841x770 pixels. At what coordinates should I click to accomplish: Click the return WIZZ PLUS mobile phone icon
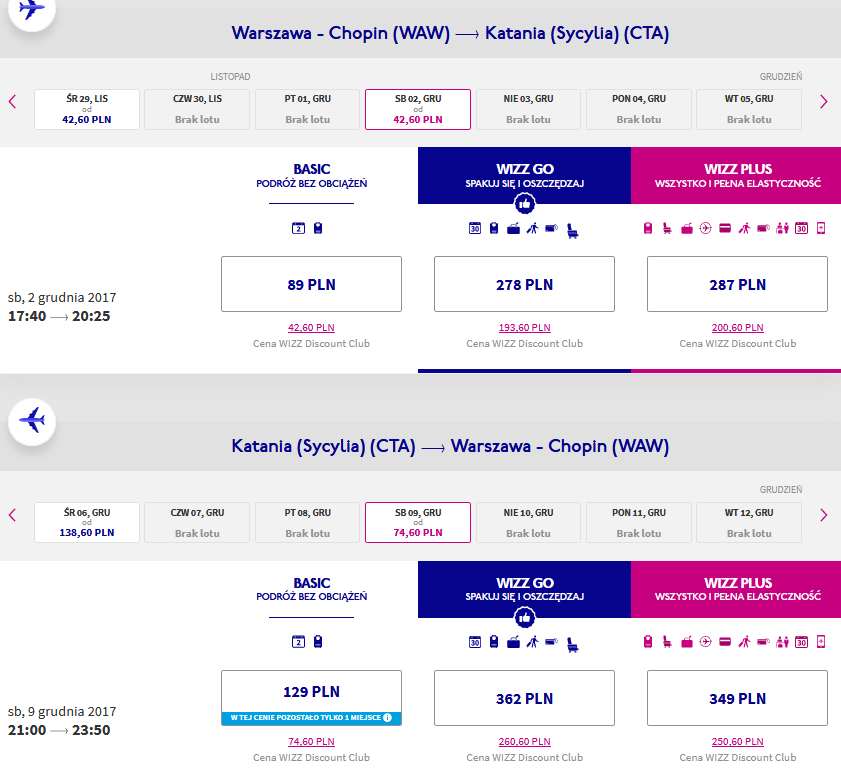click(821, 642)
